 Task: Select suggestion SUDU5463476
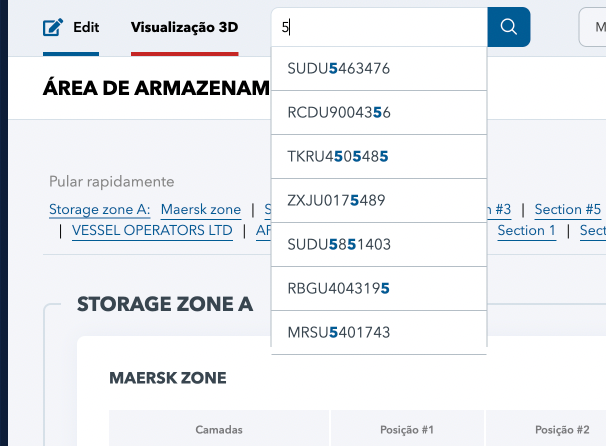[x=379, y=68]
